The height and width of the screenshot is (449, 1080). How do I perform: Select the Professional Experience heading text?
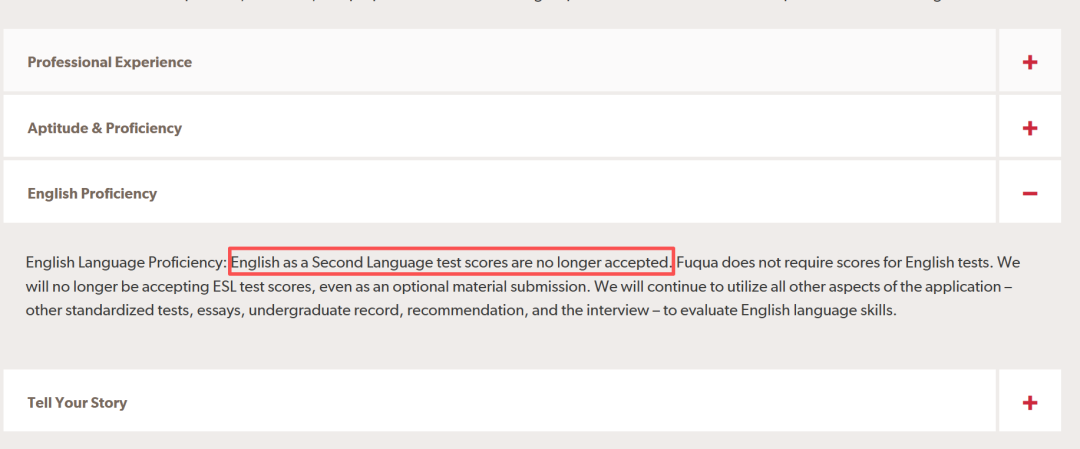coord(109,62)
